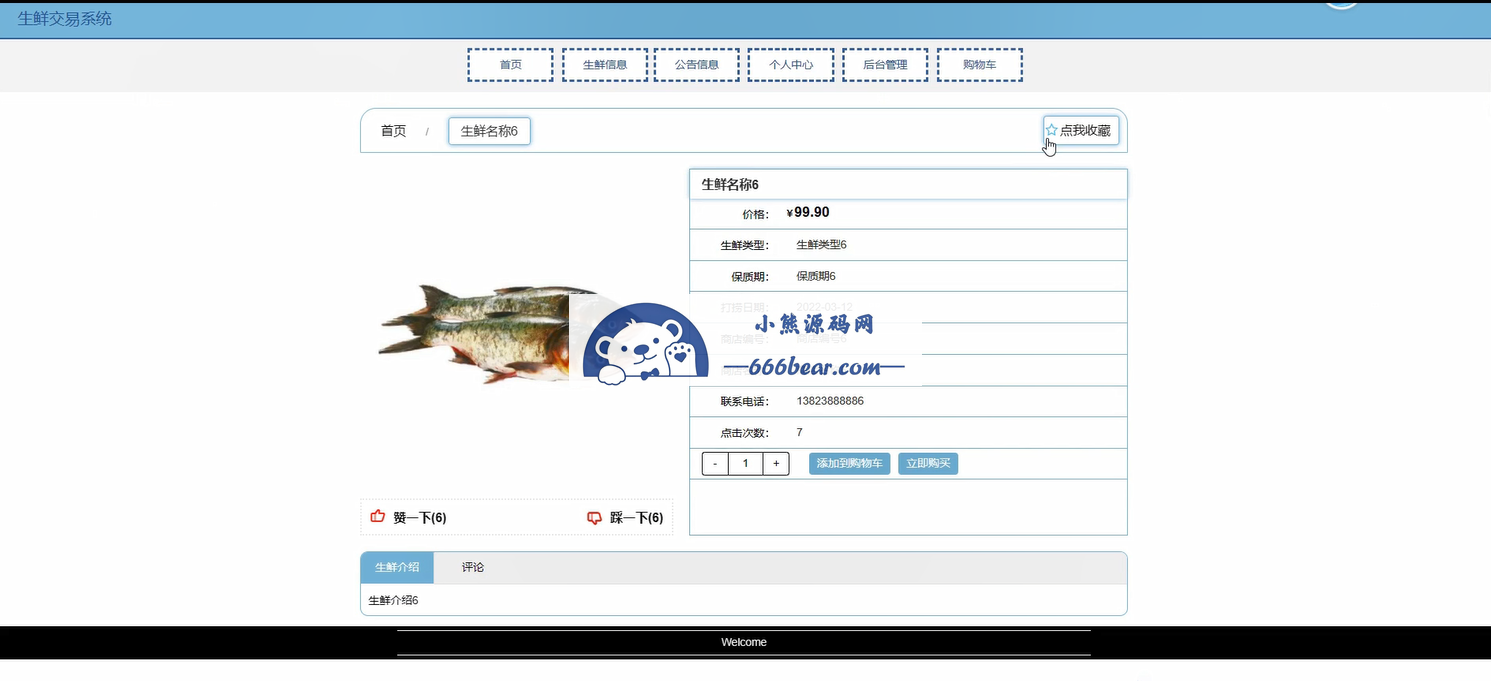Dislike the product with 踩一下(6)
Viewport: 1491px width, 681px height.
click(625, 518)
